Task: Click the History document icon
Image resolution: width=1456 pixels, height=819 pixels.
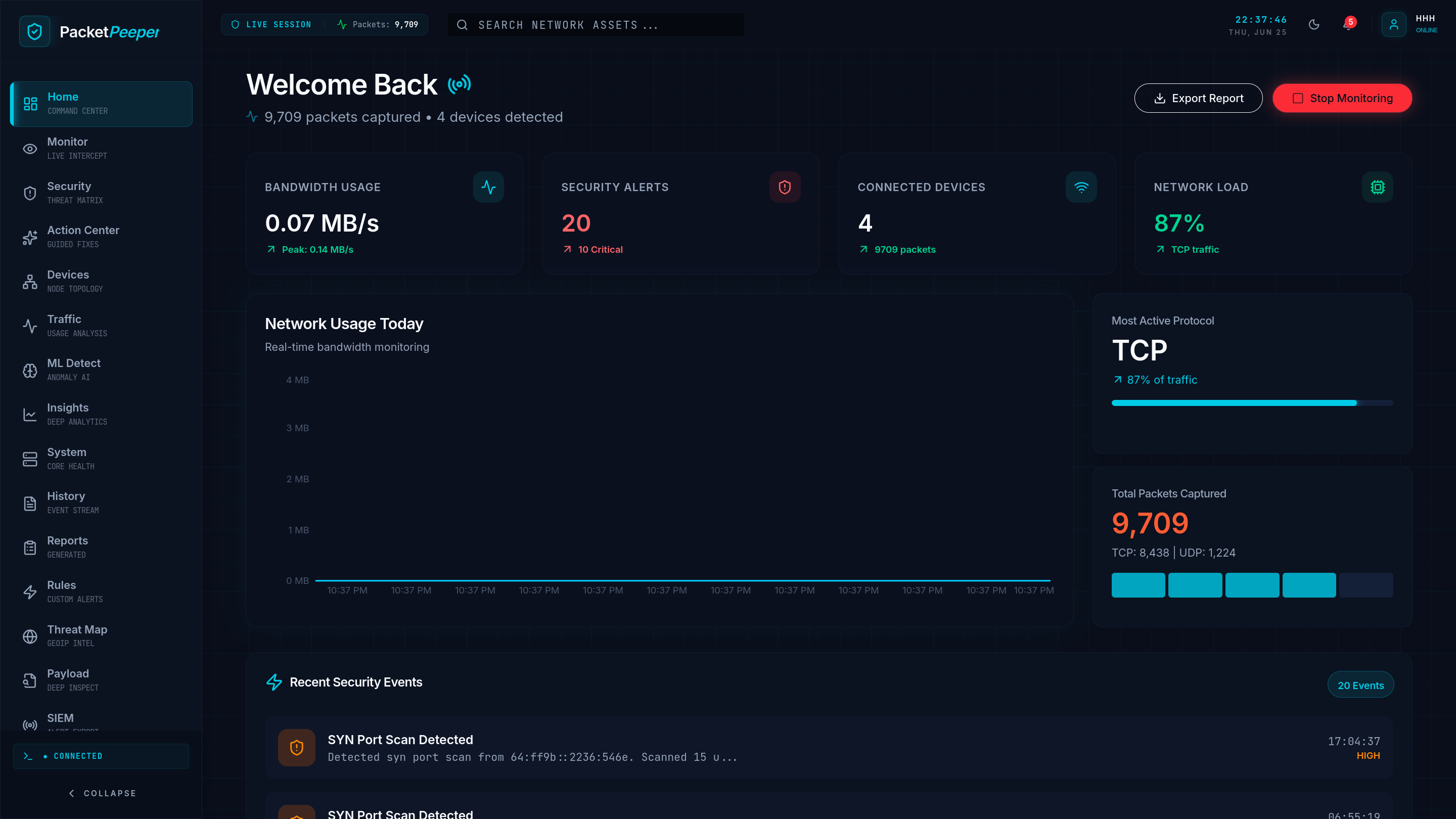Action: point(30,503)
